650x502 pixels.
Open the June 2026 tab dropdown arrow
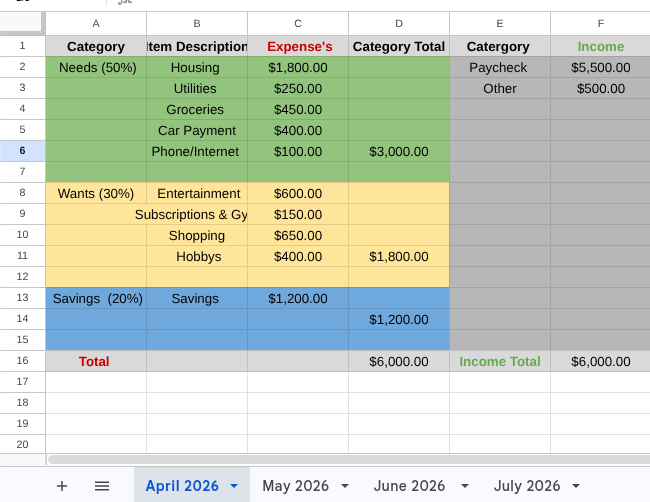tap(461, 486)
